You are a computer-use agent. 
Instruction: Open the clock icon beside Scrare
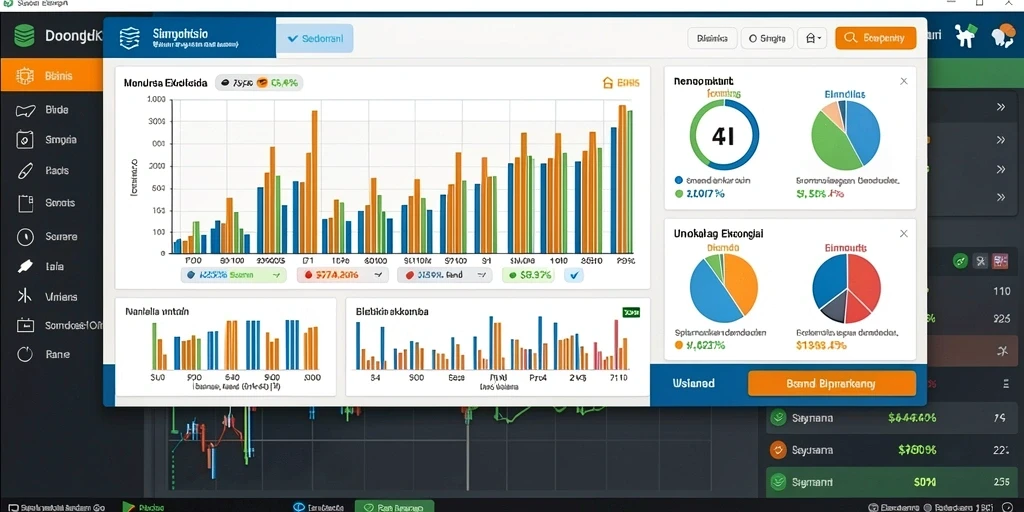25,236
